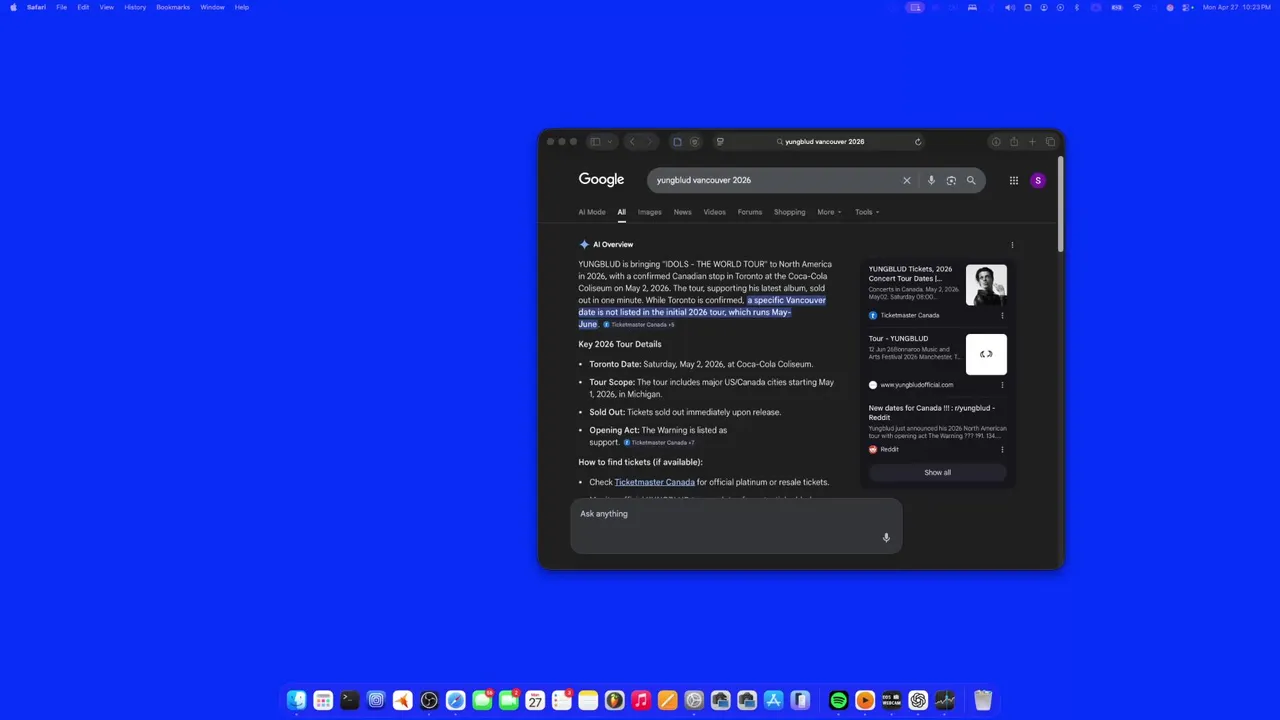
Task: Switch to the Shopping tab
Action: tap(789, 212)
